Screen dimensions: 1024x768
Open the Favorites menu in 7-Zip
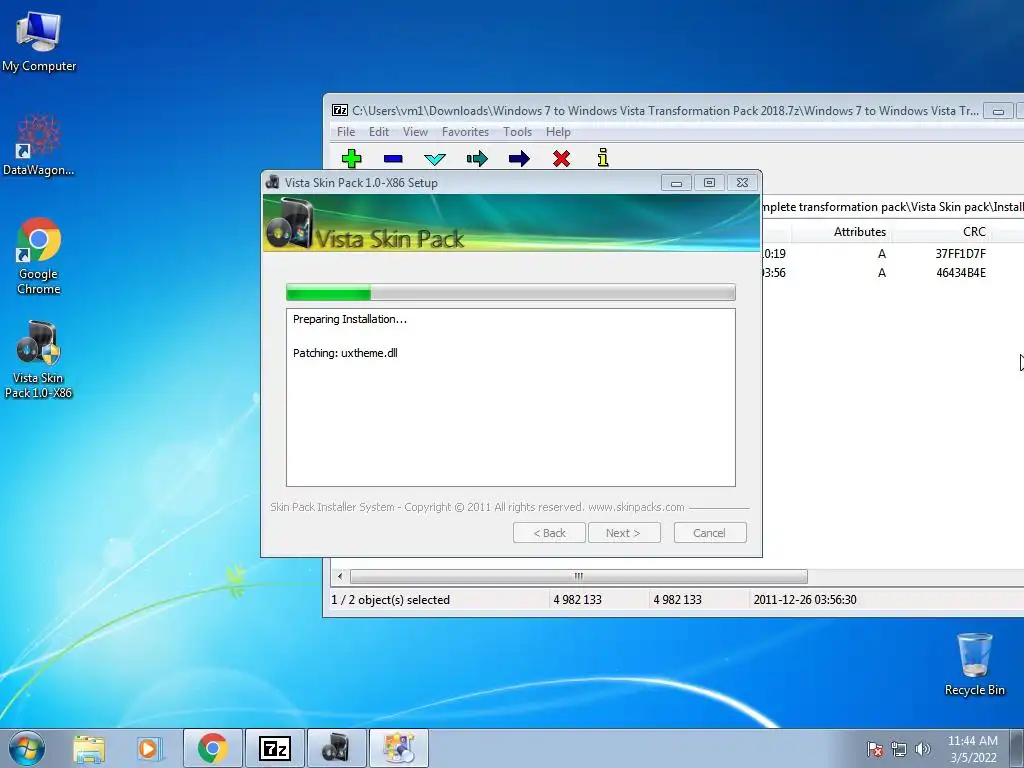(x=466, y=132)
